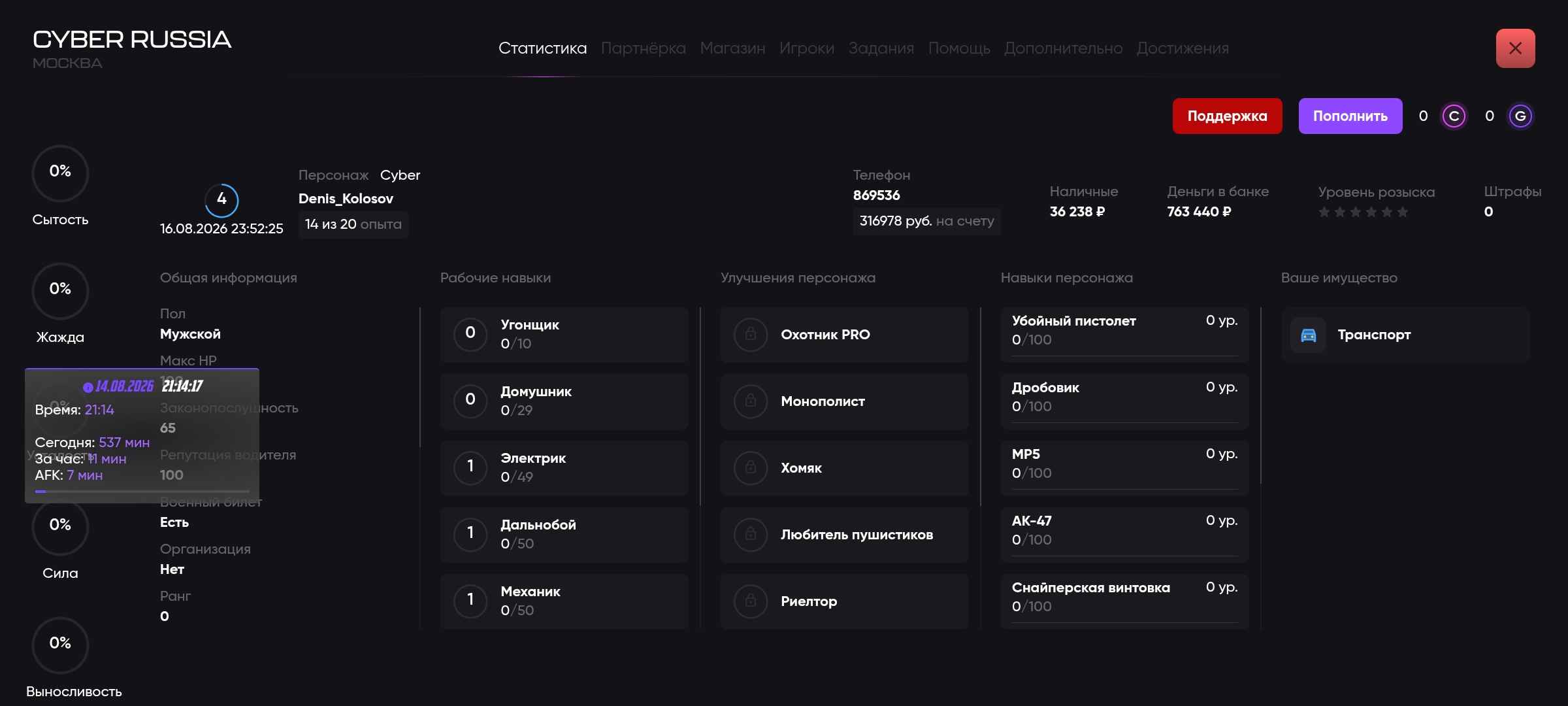Click the Хомяк lock icon
Screen dimensions: 1568x706
point(751,468)
